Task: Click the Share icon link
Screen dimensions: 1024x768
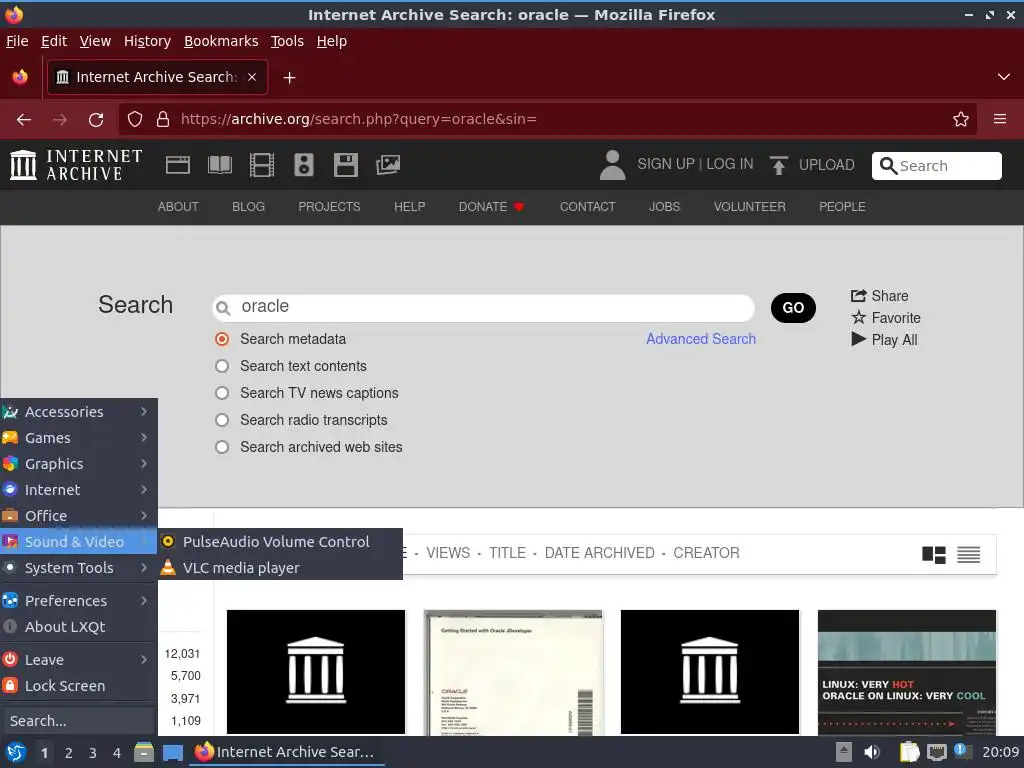Action: pyautogui.click(x=879, y=296)
